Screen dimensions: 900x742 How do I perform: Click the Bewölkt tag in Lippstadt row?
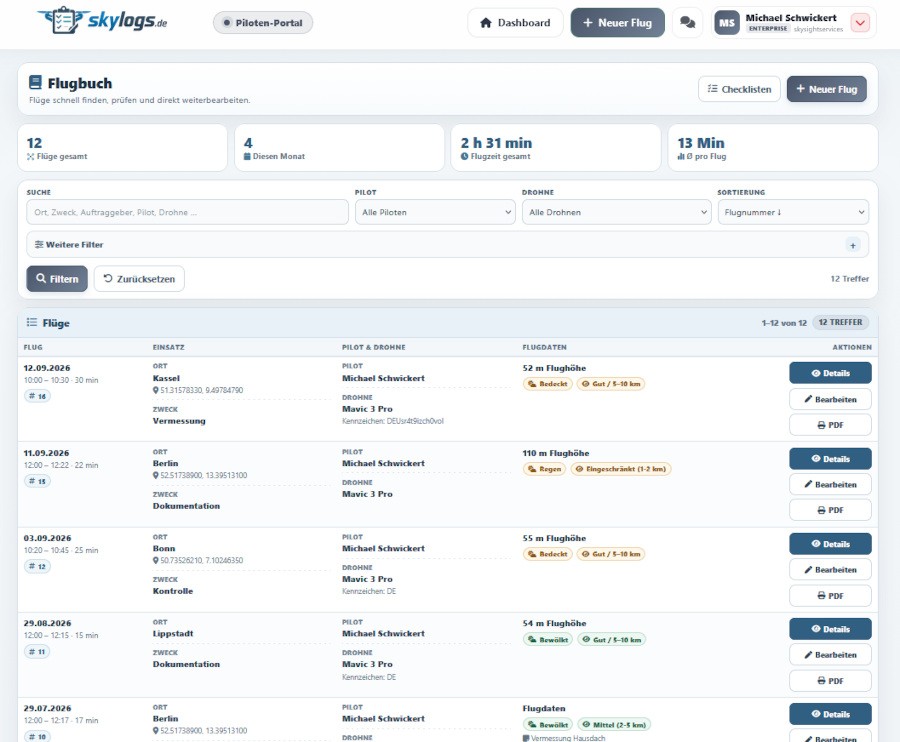[x=548, y=639]
